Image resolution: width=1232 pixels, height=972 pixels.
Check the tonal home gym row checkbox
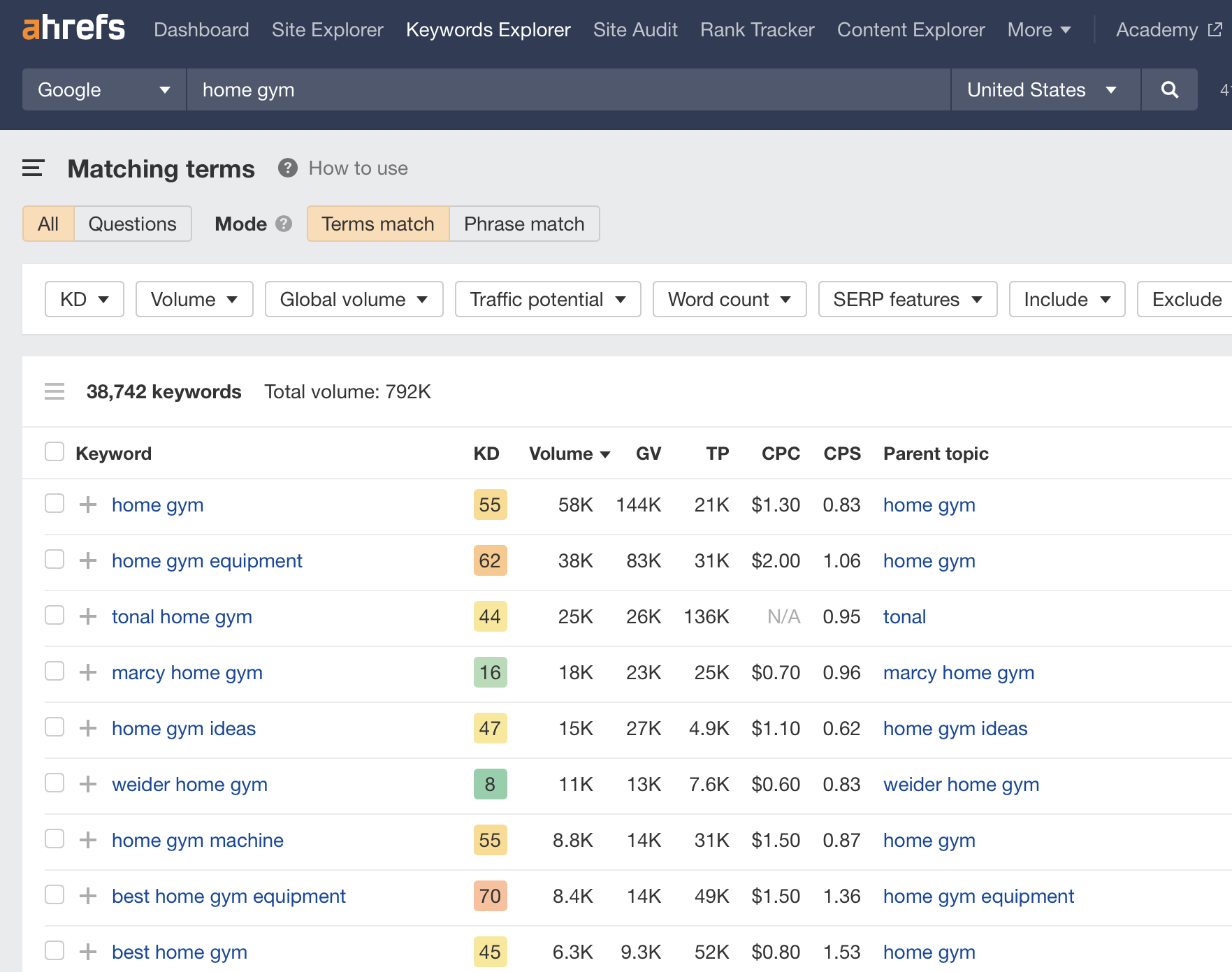coord(54,616)
